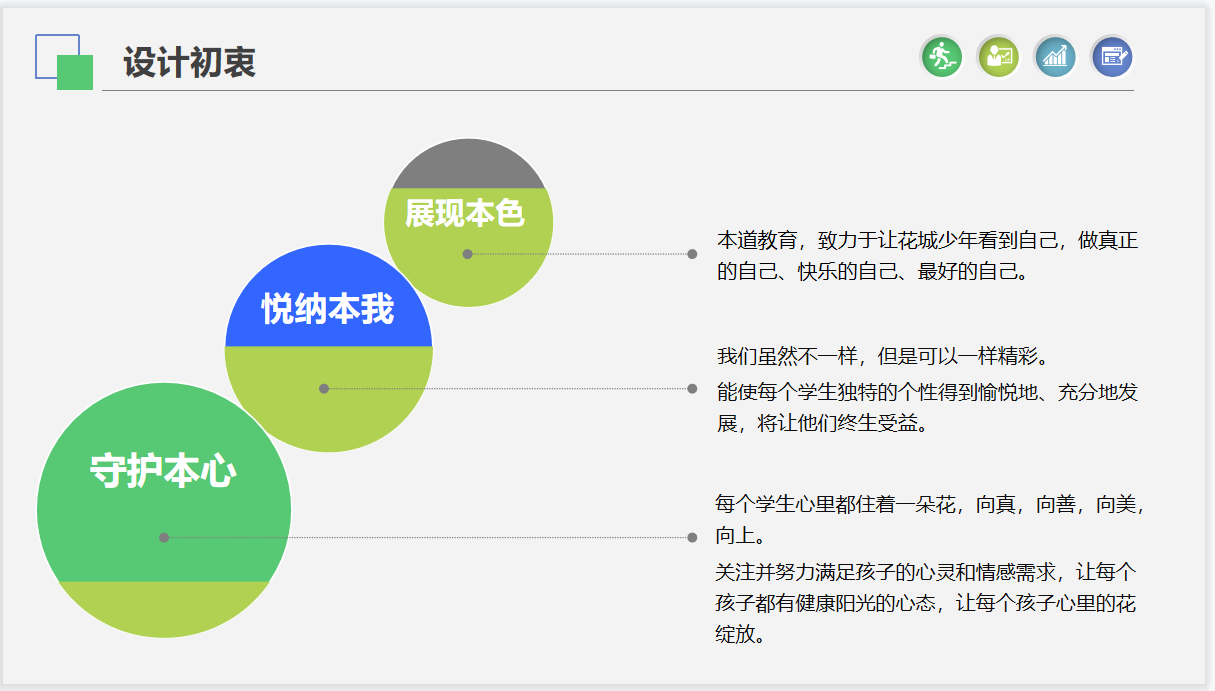This screenshot has width=1215, height=691.
Task: Click the green stair-climbing businessman icon
Action: click(941, 56)
